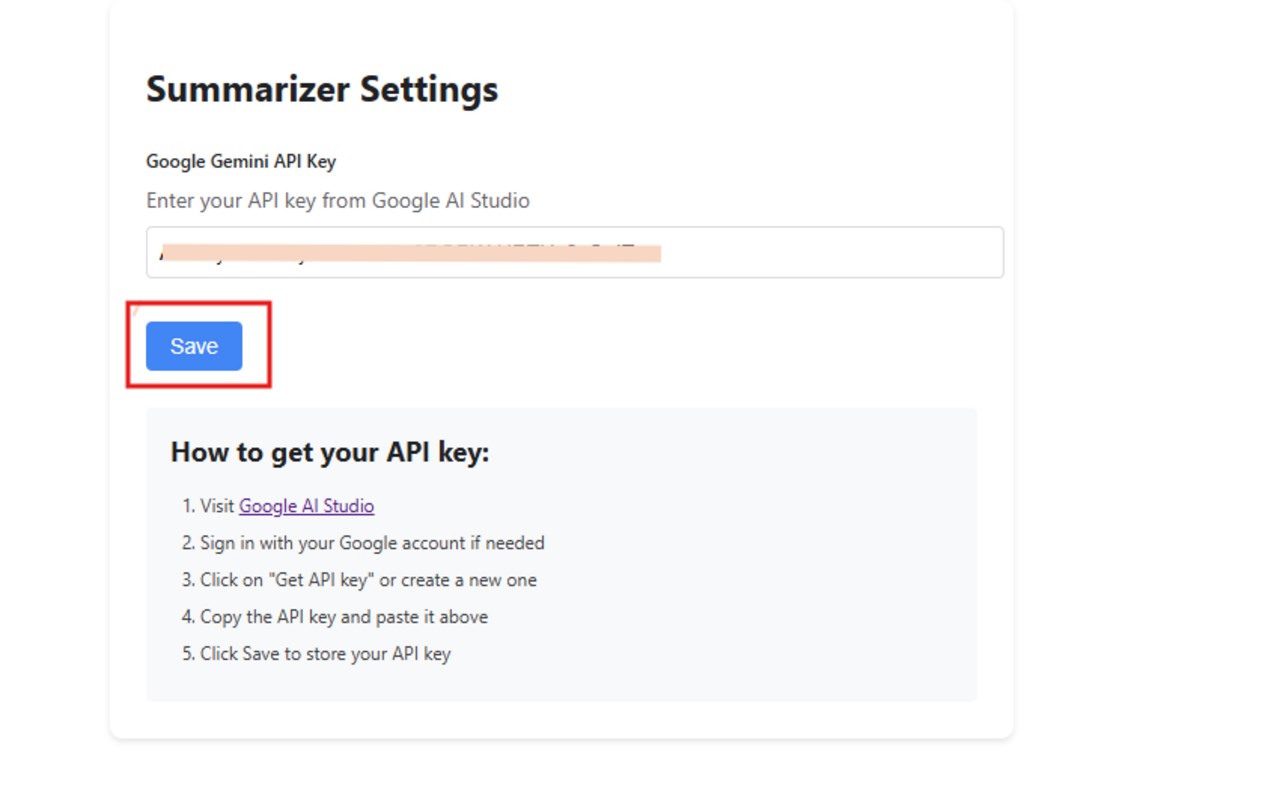Screen dimensions: 1280x800
Task: Click the Save button
Action: click(194, 346)
